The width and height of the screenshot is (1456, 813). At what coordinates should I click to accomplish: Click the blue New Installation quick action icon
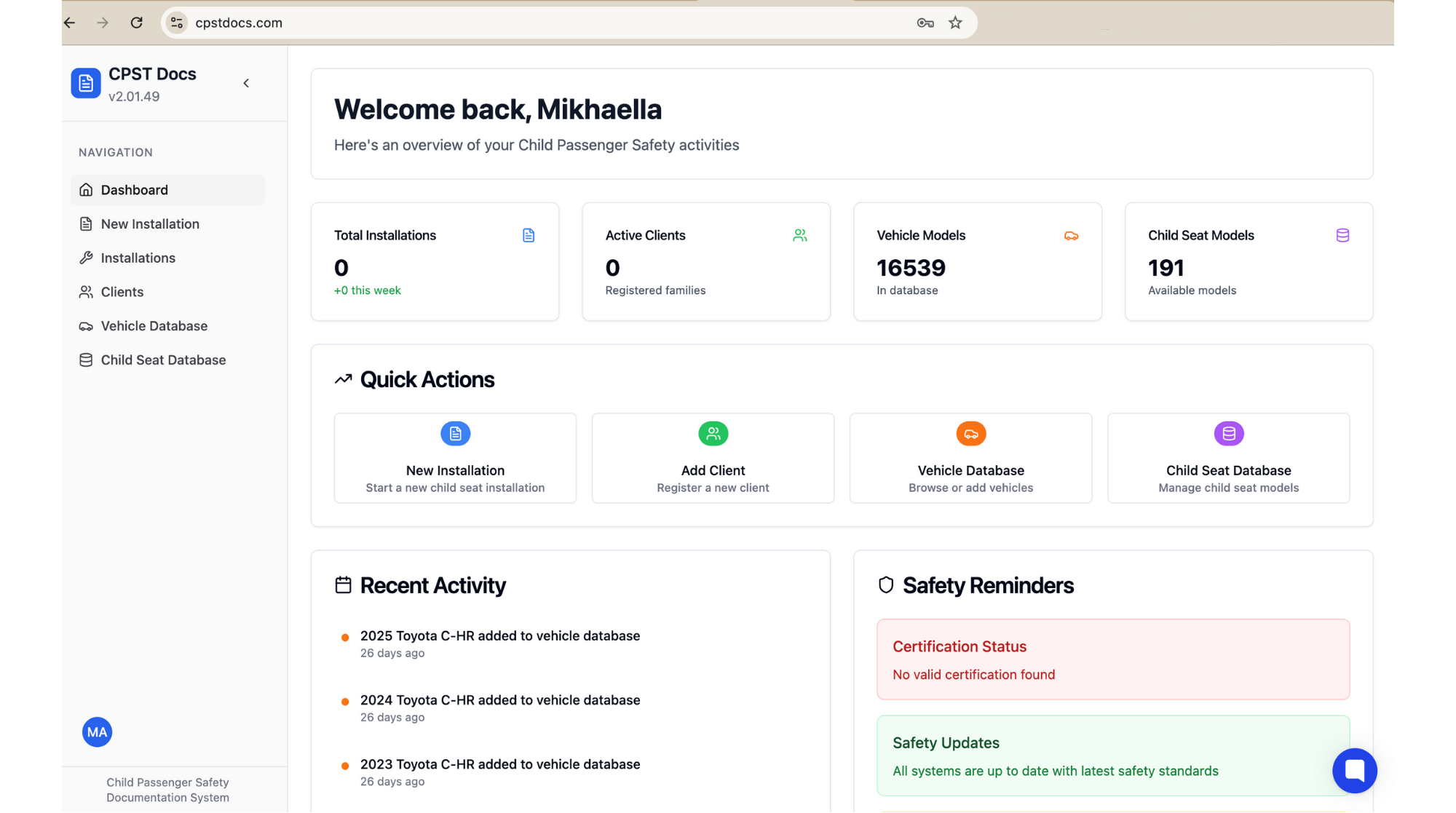(455, 434)
